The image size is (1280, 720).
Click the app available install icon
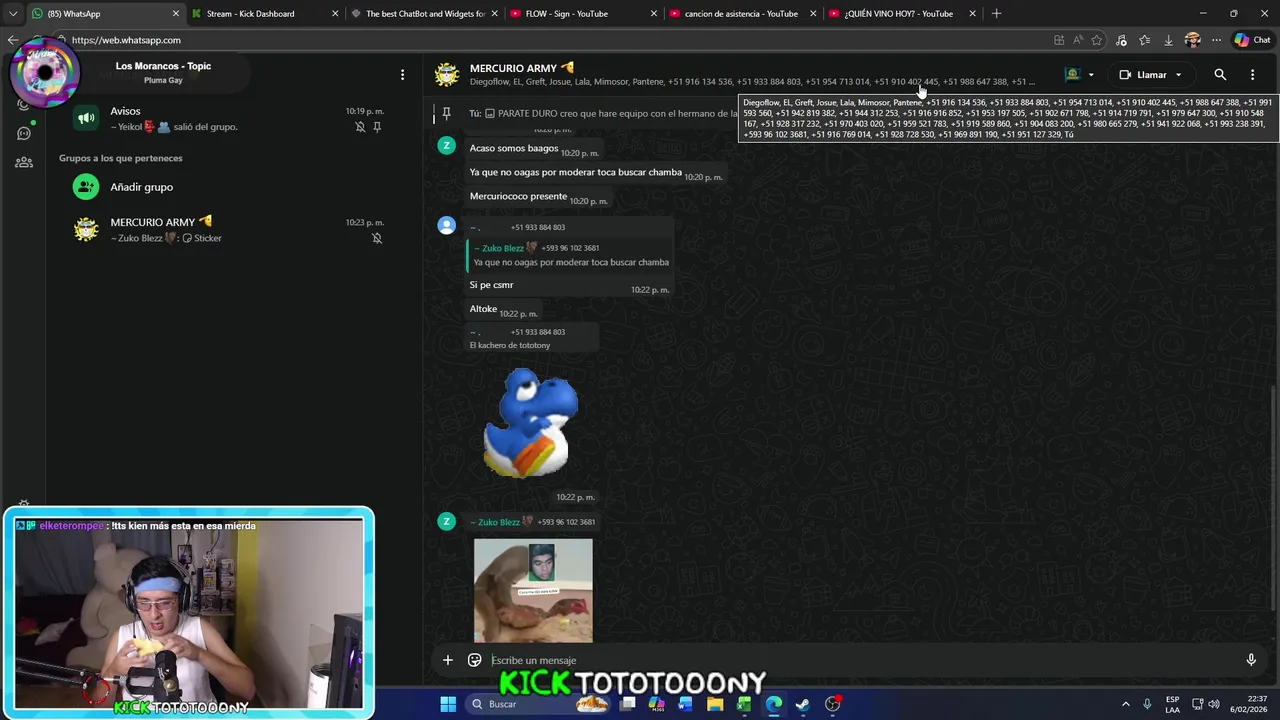[1059, 40]
